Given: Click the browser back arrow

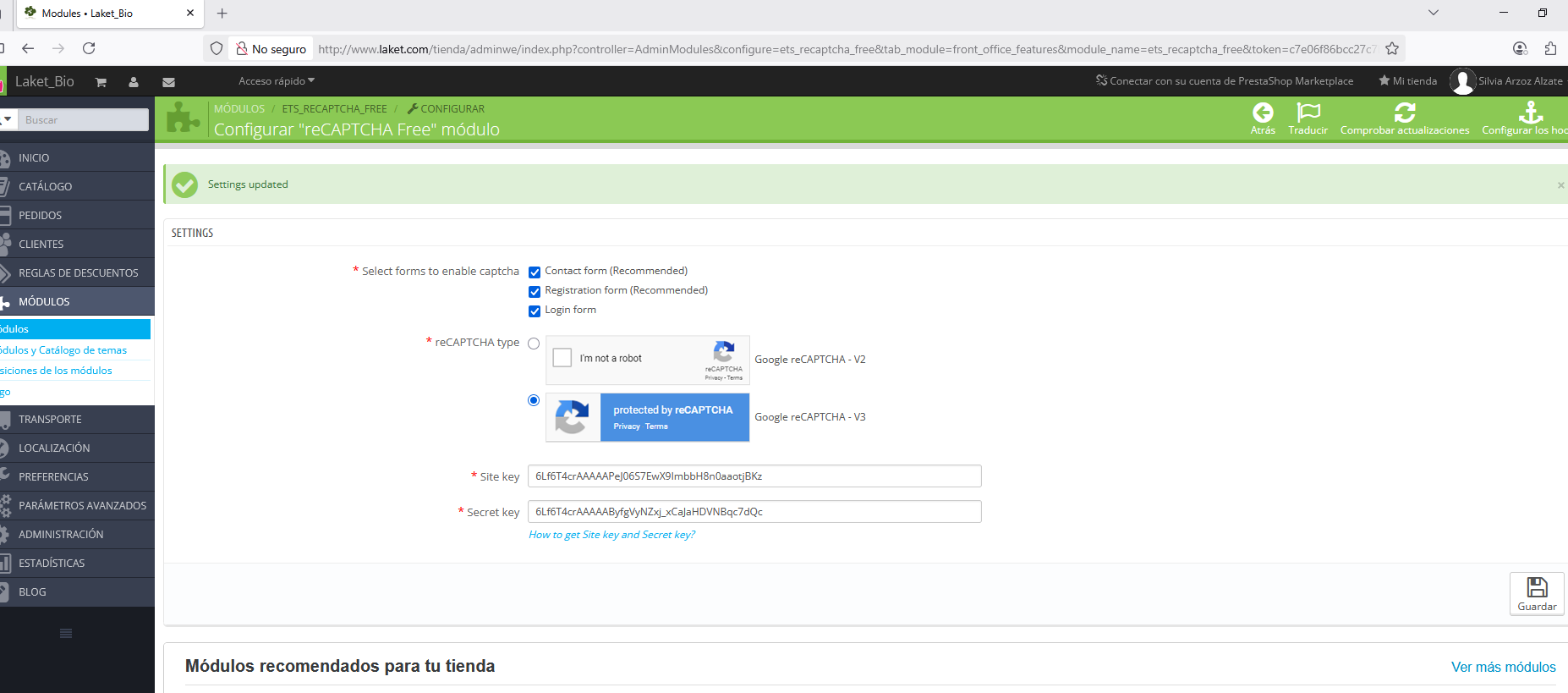Looking at the screenshot, I should click(28, 49).
